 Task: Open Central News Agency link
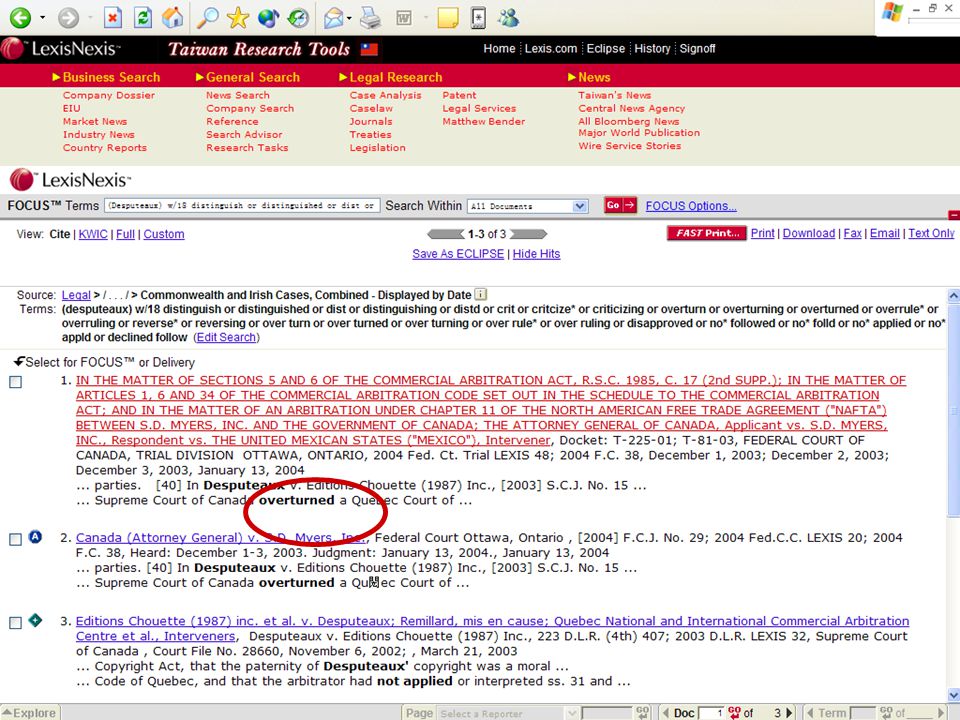click(x=631, y=108)
